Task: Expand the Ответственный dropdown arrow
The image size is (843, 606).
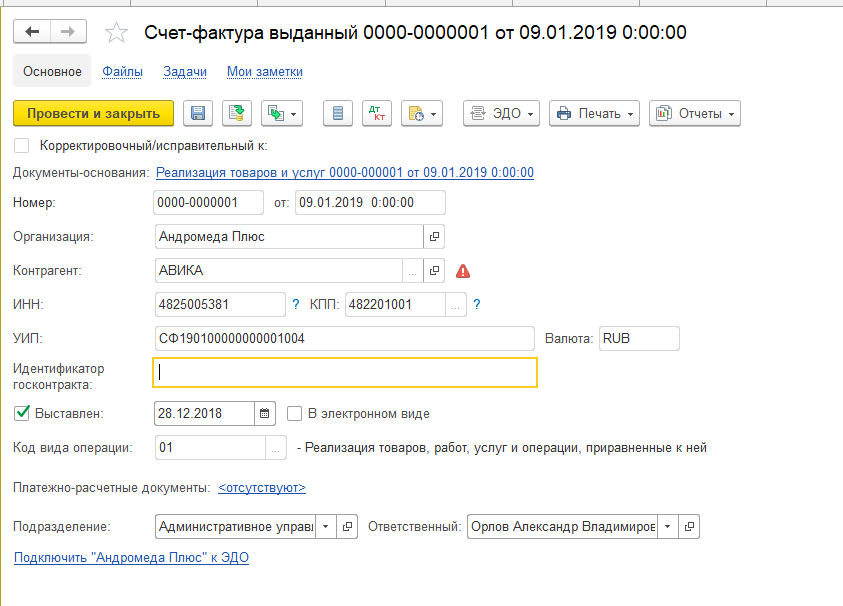Action: (x=668, y=526)
